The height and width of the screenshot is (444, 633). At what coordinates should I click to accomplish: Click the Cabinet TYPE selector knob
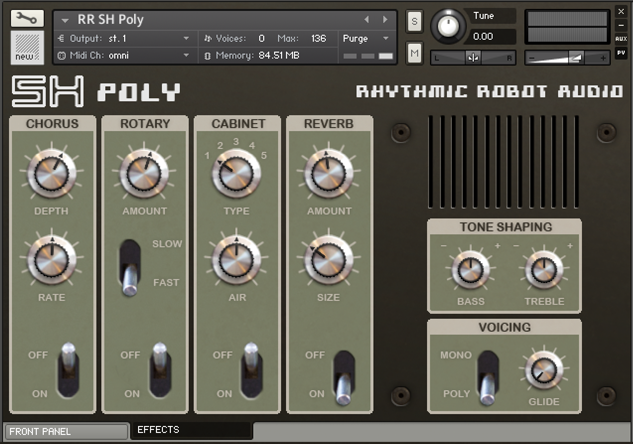(237, 174)
